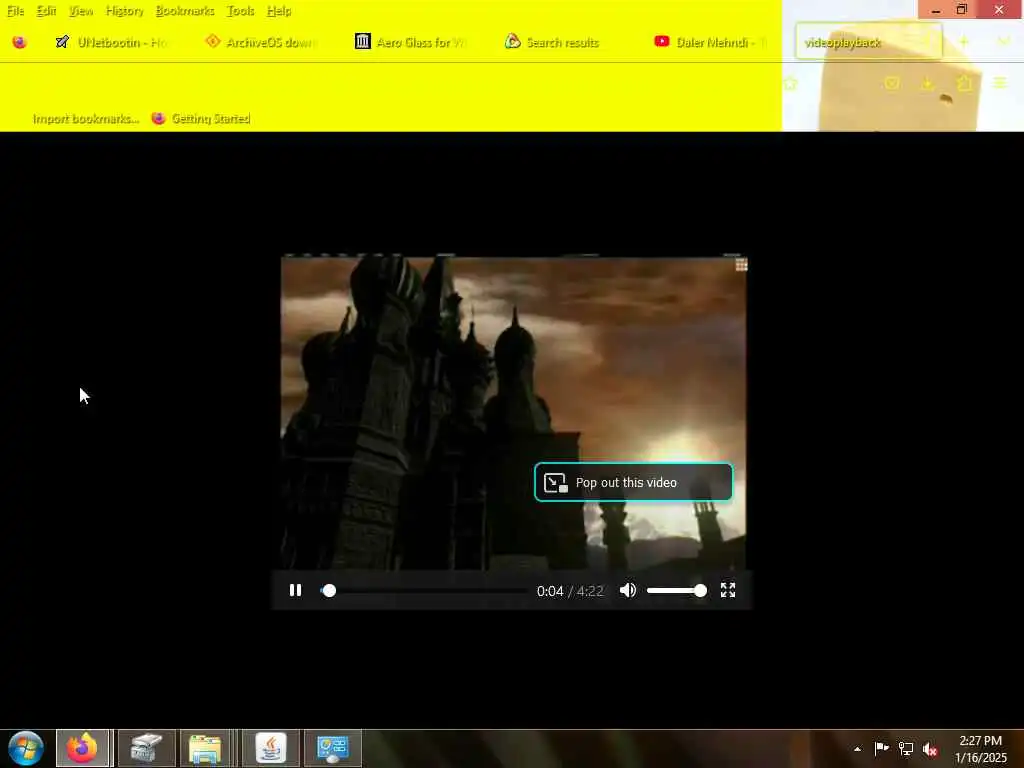Expand the list all tabs chevron
The width and height of the screenshot is (1024, 768).
(1004, 42)
